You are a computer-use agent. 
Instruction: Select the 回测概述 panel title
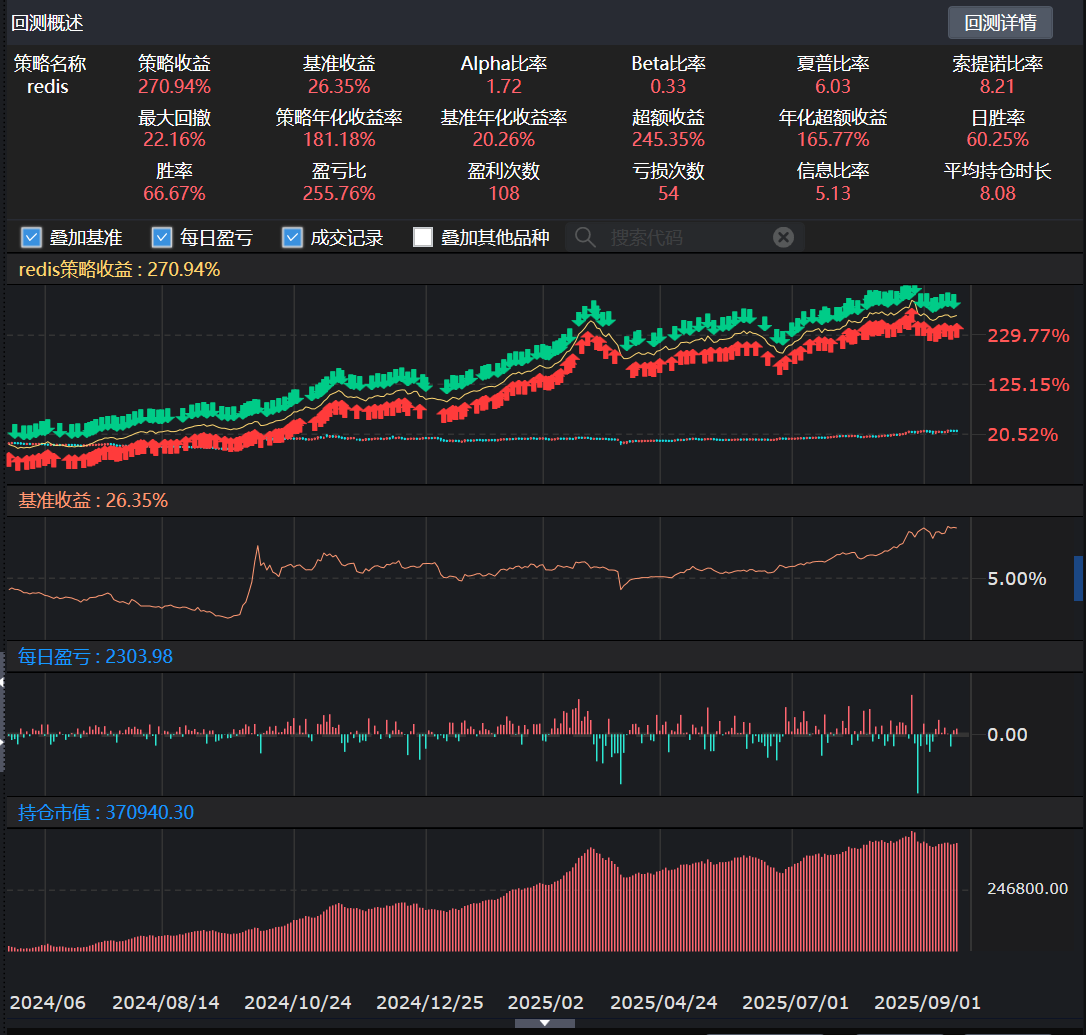[x=47, y=23]
